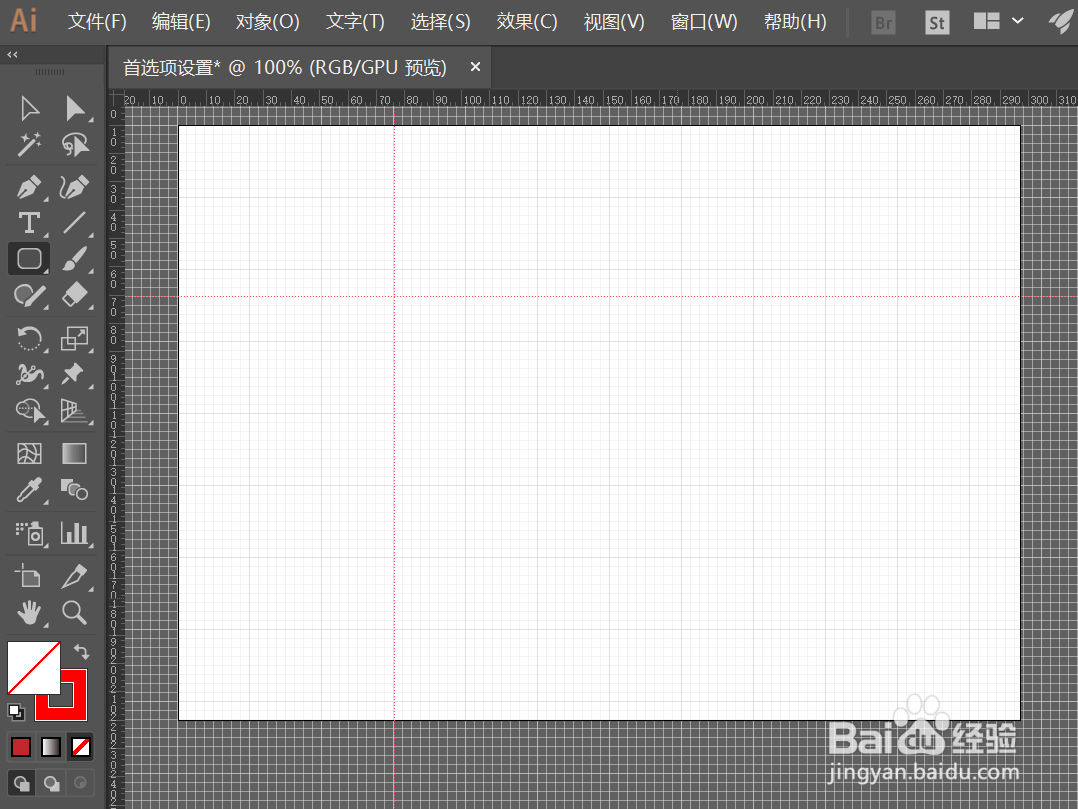Open Adobe Bridge via Br button
1078x809 pixels.
(x=883, y=23)
